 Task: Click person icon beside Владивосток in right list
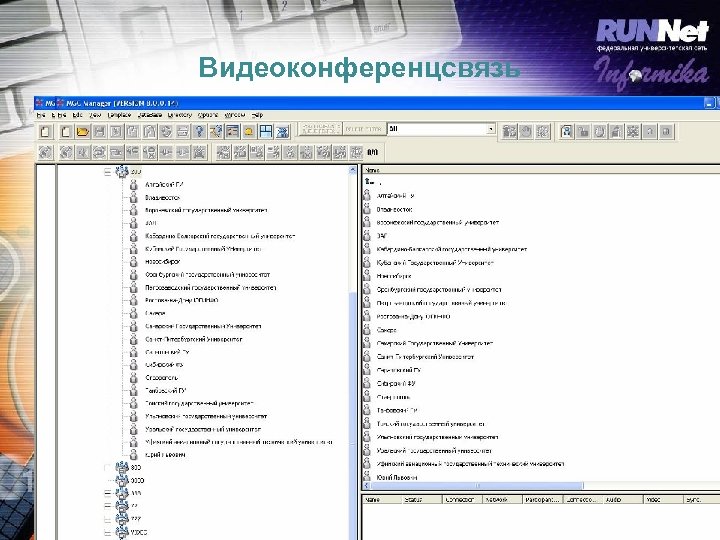pyautogui.click(x=366, y=209)
